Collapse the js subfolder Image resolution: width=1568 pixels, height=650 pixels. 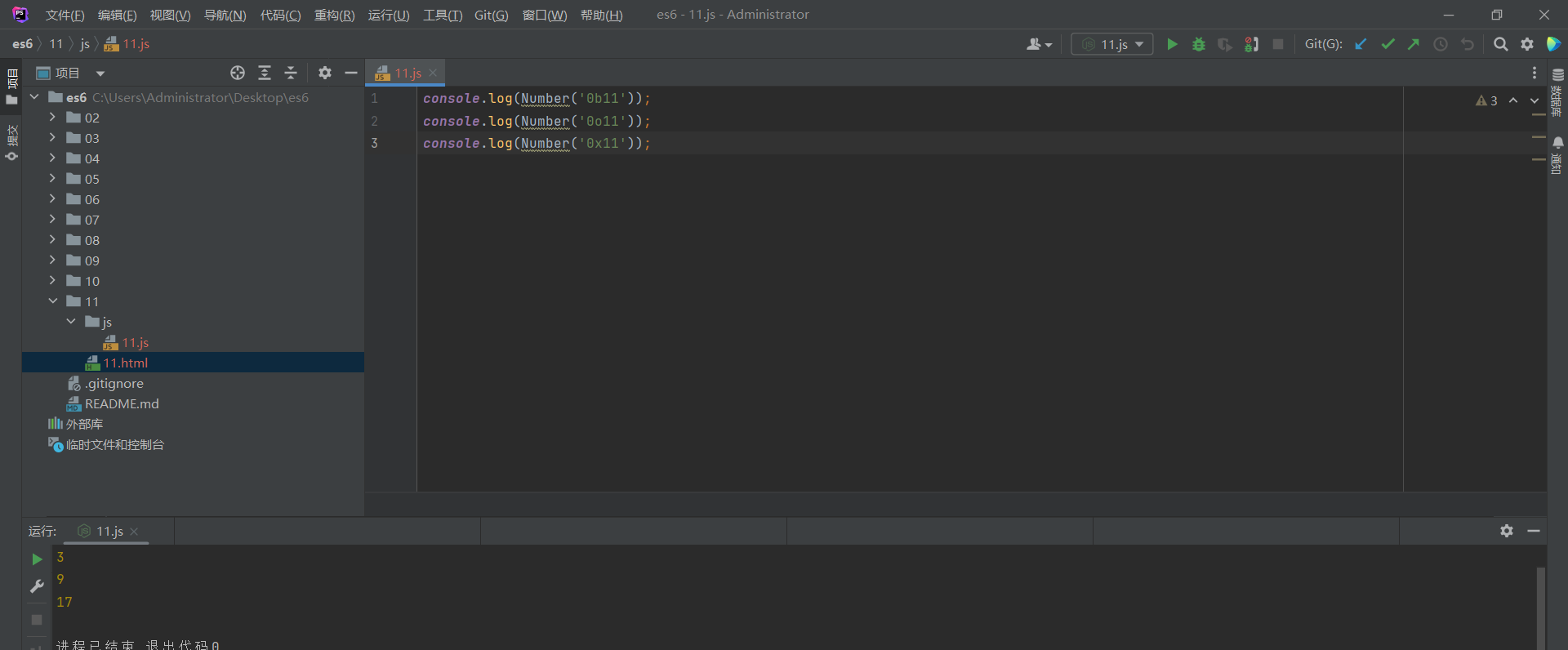(71, 322)
